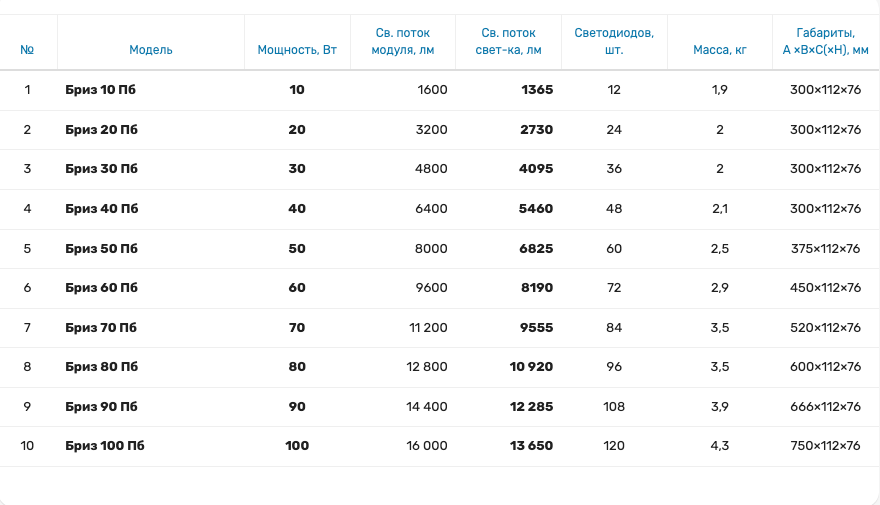
Task: Click the № column header
Action: [x=27, y=49]
